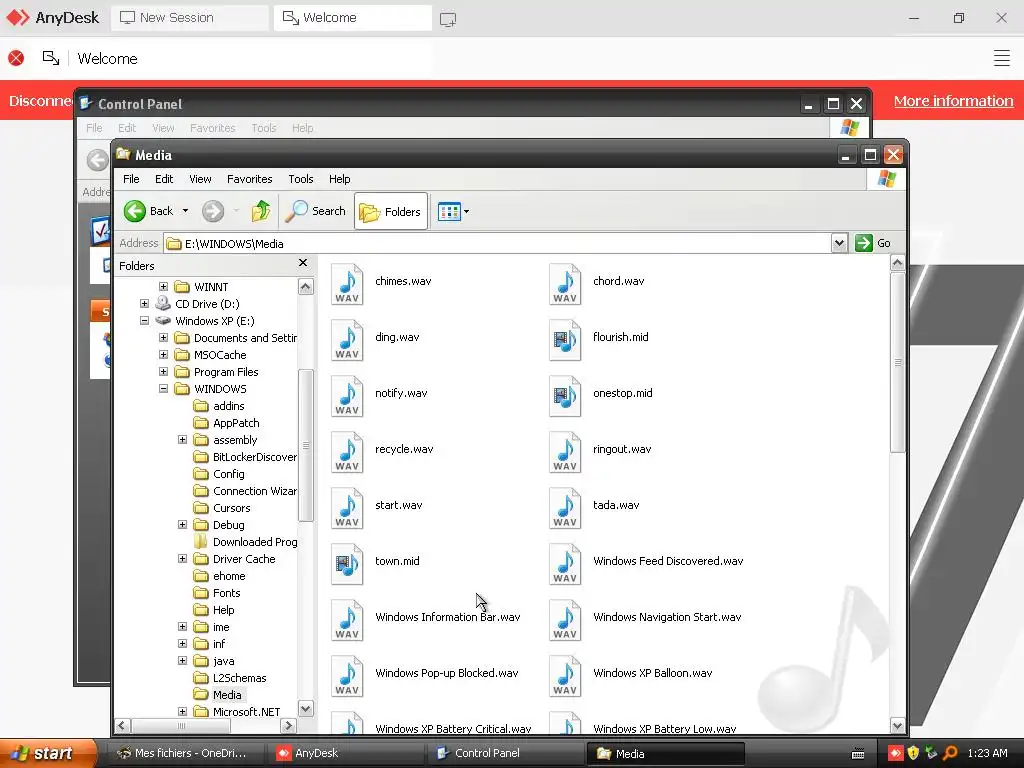Open AnyDesk taskbar button
The width and height of the screenshot is (1024, 768).
347,753
